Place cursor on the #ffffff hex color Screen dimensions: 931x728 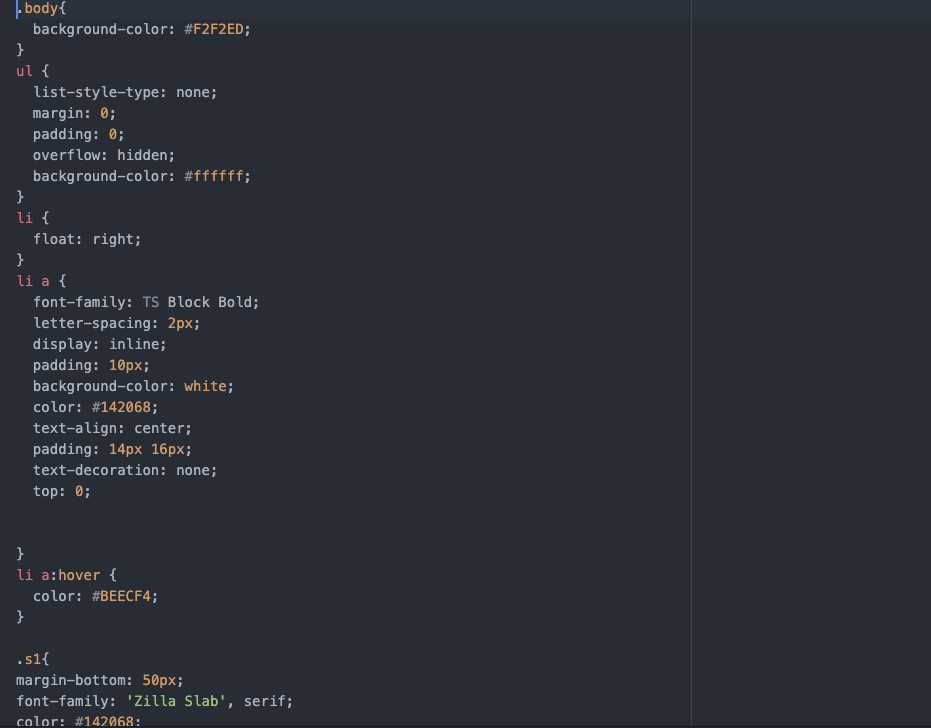click(214, 176)
